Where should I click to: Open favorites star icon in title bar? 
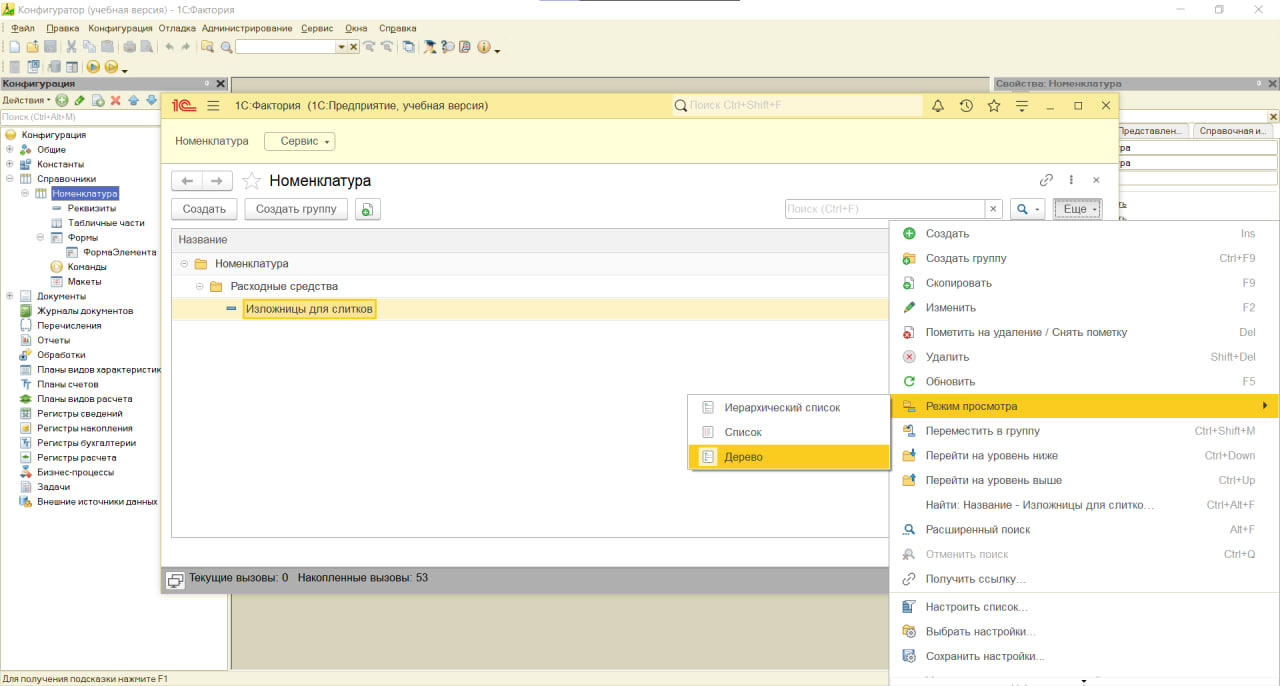pyautogui.click(x=994, y=106)
